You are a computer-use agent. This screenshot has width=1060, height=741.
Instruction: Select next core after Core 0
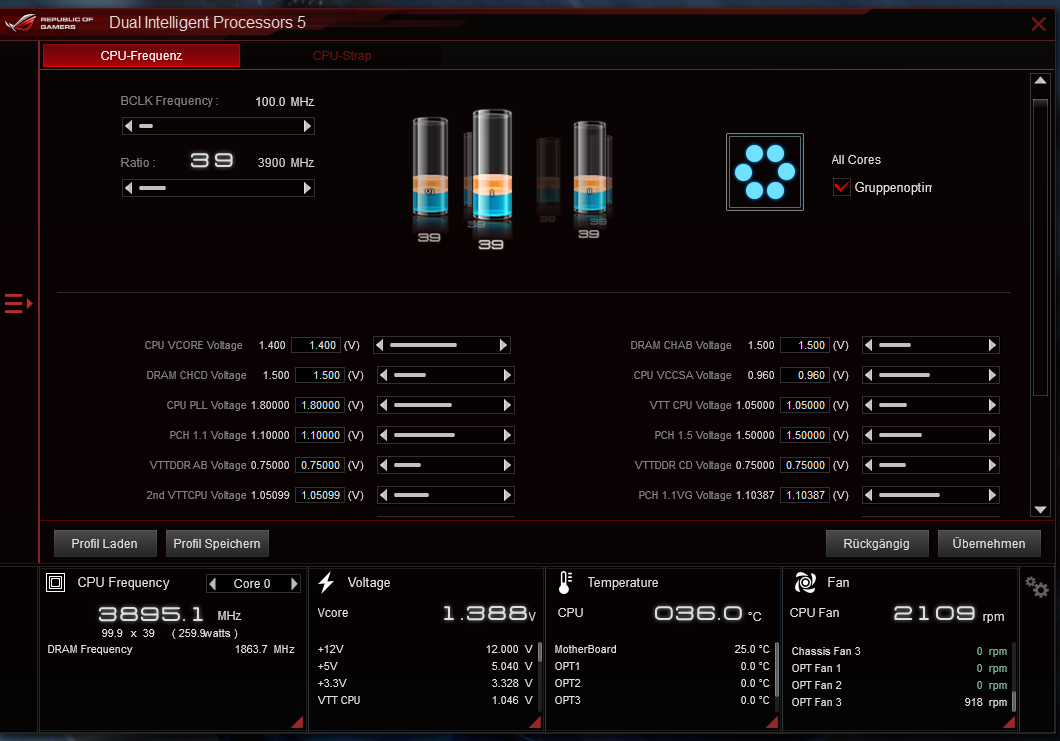point(294,583)
